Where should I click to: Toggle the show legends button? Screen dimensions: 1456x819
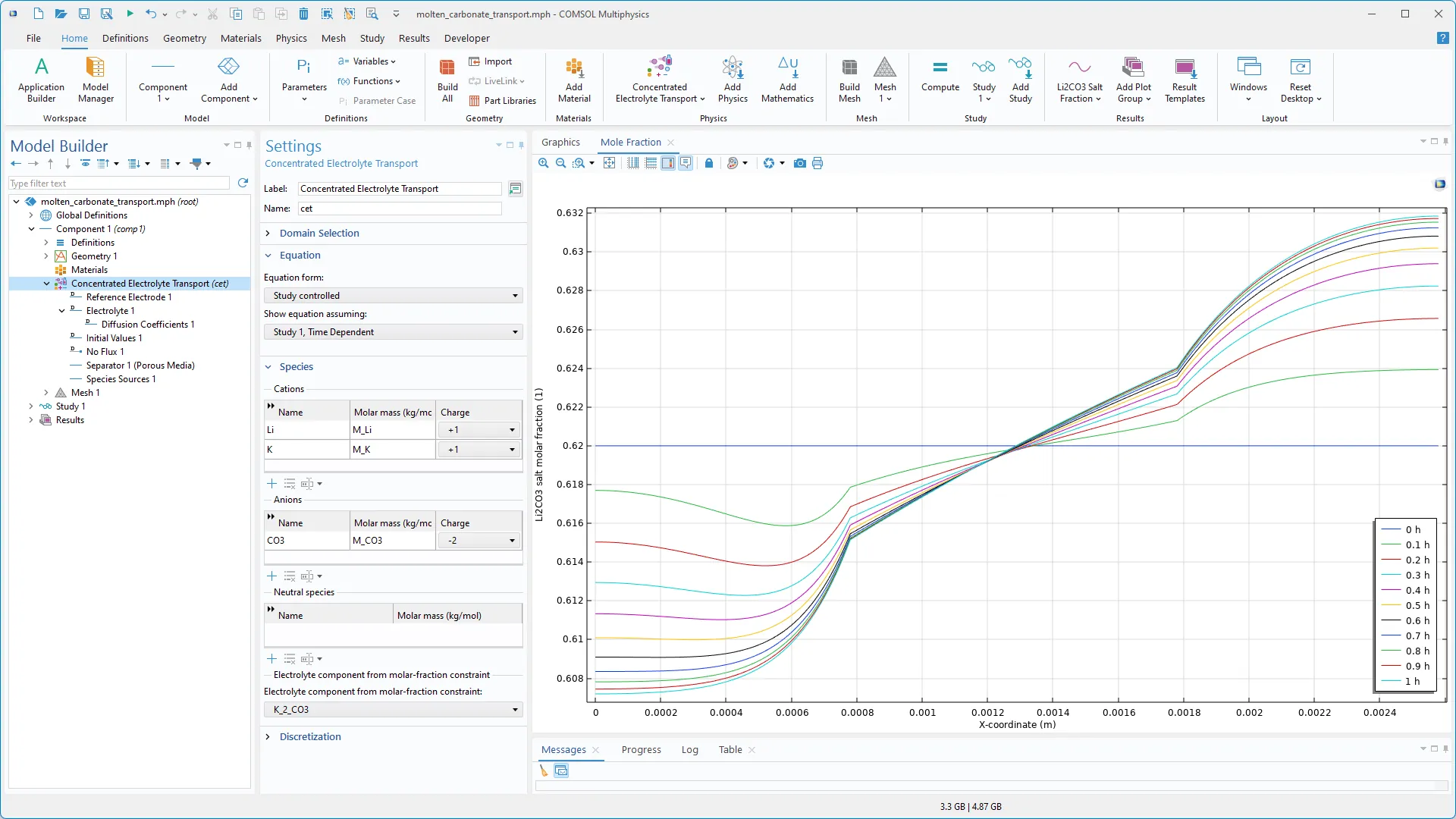[686, 163]
